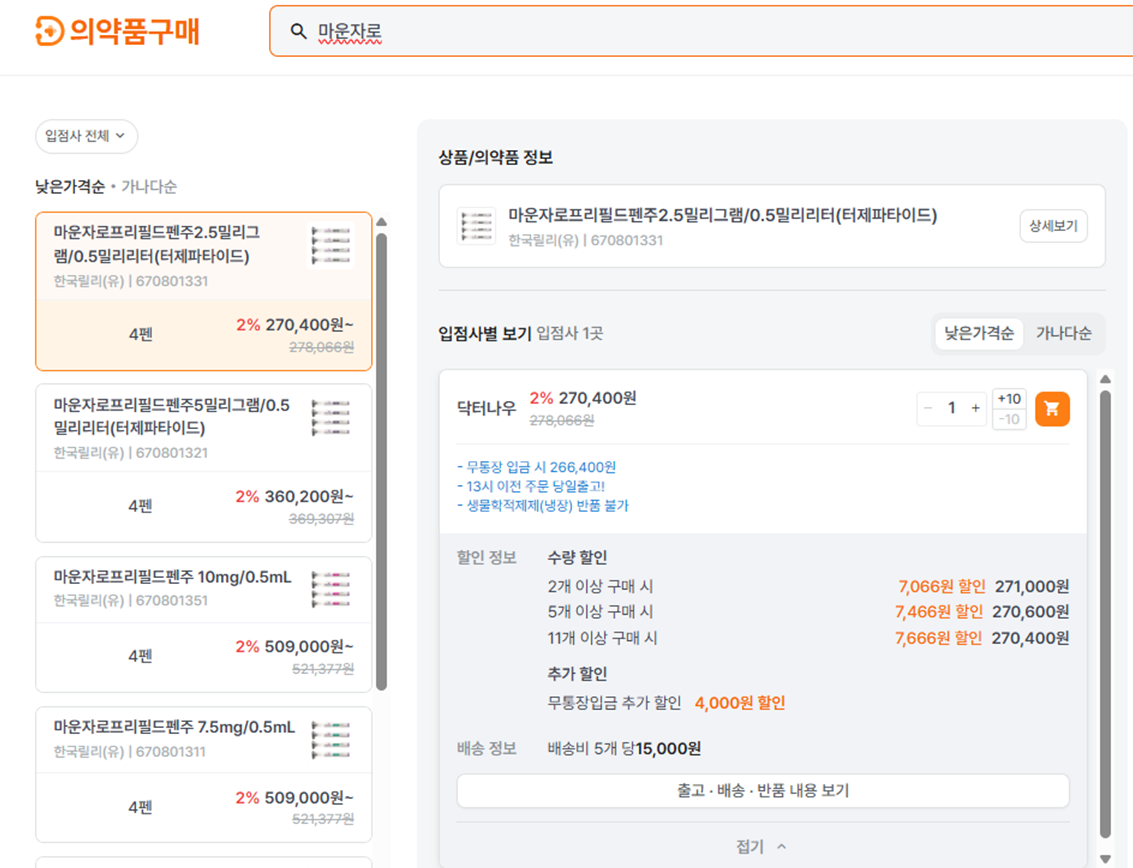Screen dimensions: 1133x868
Task: Click the 의약품구매 logo icon
Action: [x=50, y=31]
